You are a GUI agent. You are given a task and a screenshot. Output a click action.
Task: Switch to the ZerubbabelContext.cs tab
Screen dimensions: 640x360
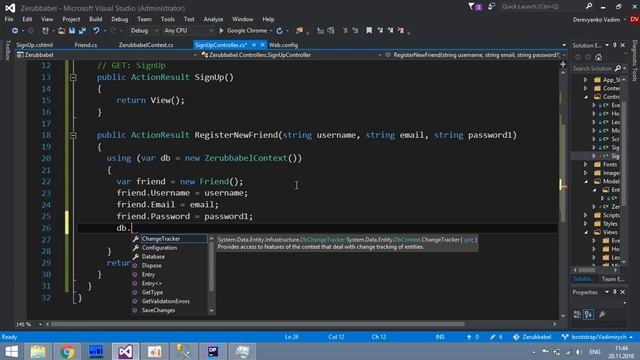(x=146, y=45)
